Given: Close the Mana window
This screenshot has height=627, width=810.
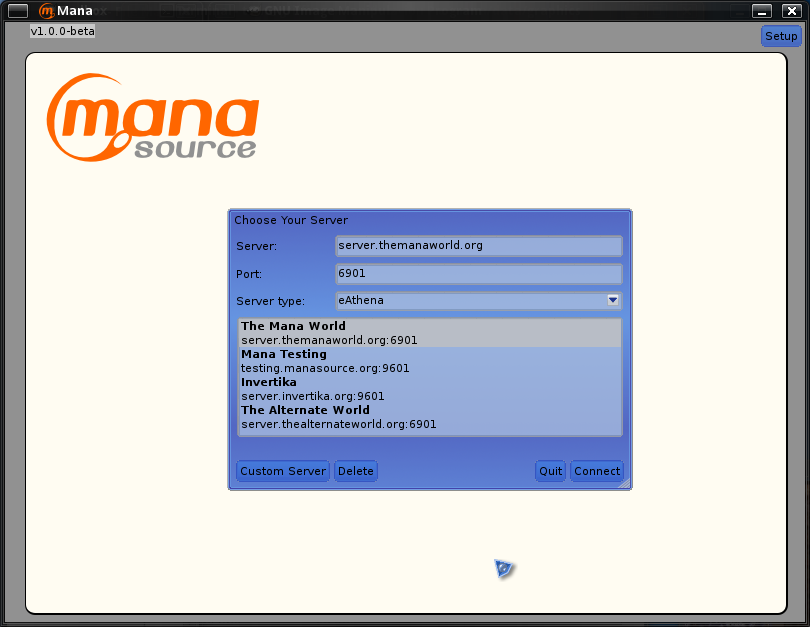Looking at the screenshot, I should 791,10.
